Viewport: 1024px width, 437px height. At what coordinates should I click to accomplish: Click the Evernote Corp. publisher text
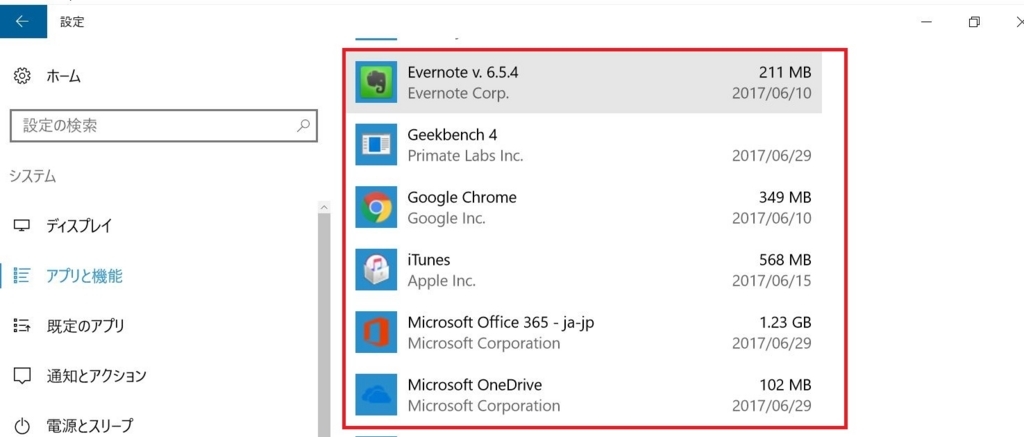458,93
